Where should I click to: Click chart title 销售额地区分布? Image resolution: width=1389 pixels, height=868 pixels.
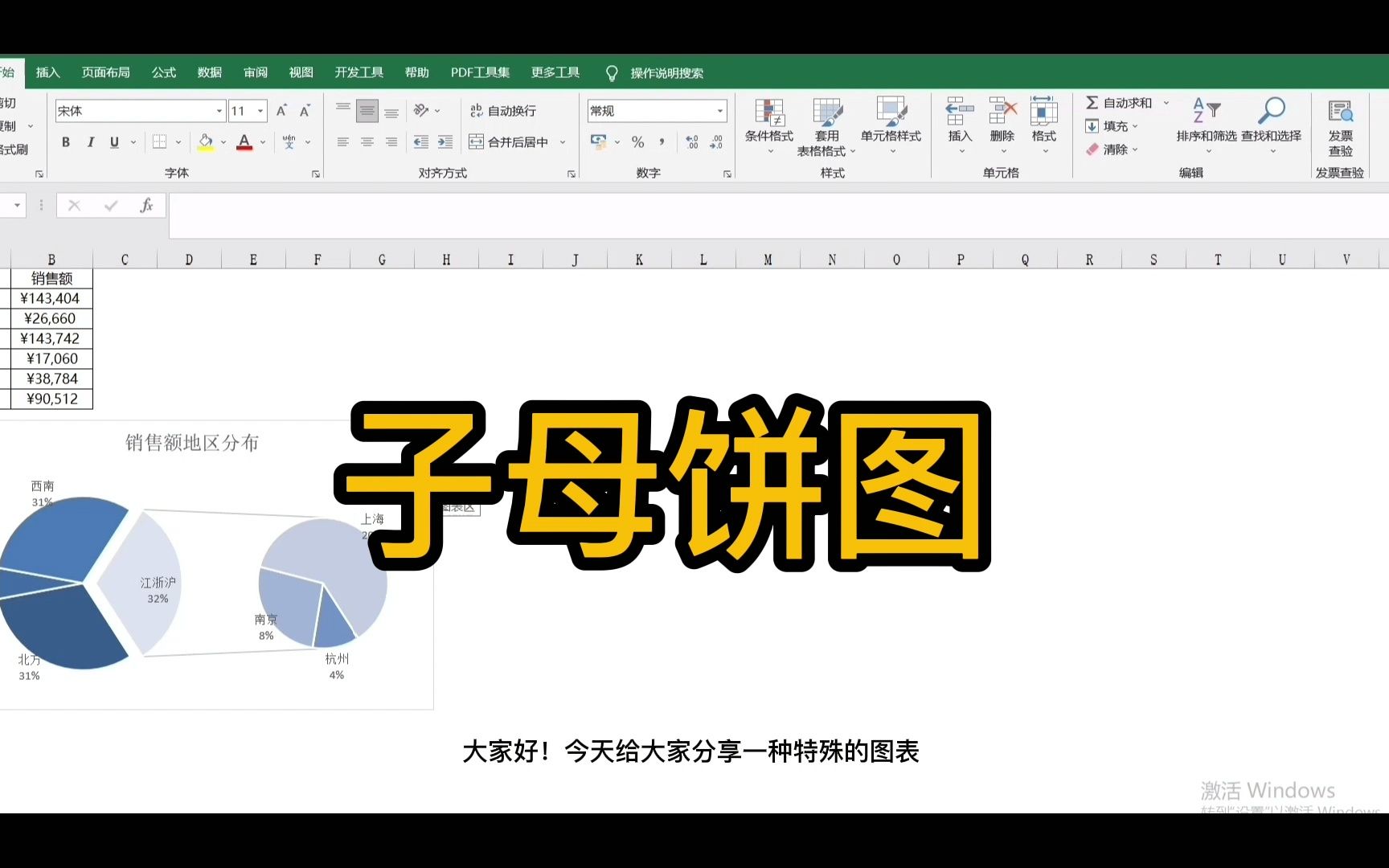pos(192,443)
